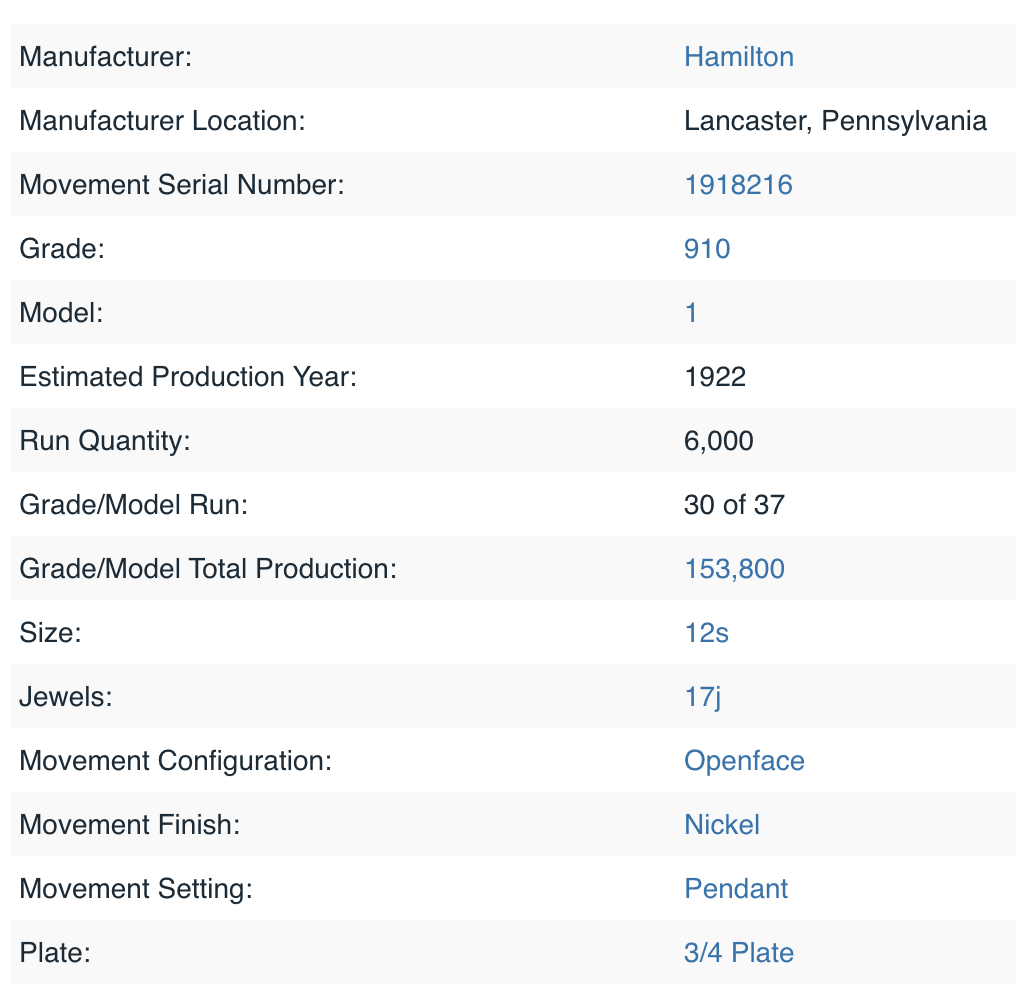
Task: Select the Openface configuration link
Action: [x=744, y=761]
